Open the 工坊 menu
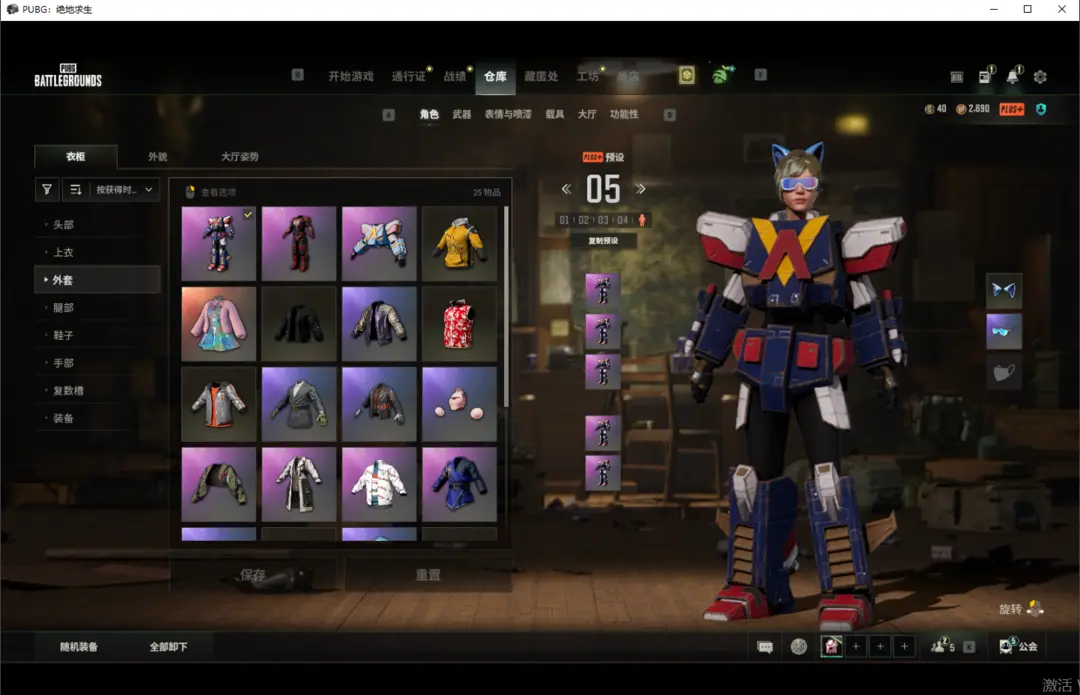1080x695 pixels. (x=588, y=76)
